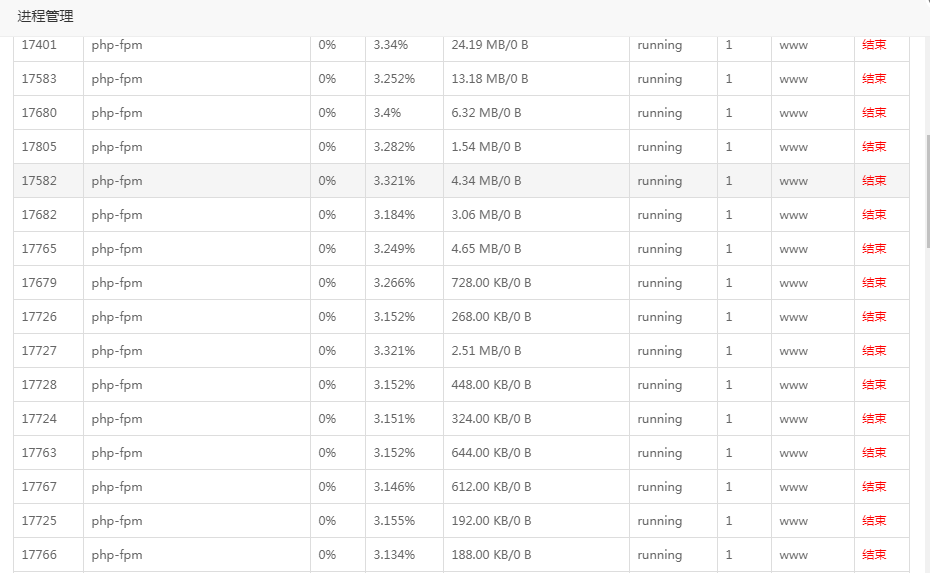
Task: Kill process 17727 via 结束
Action: [874, 351]
